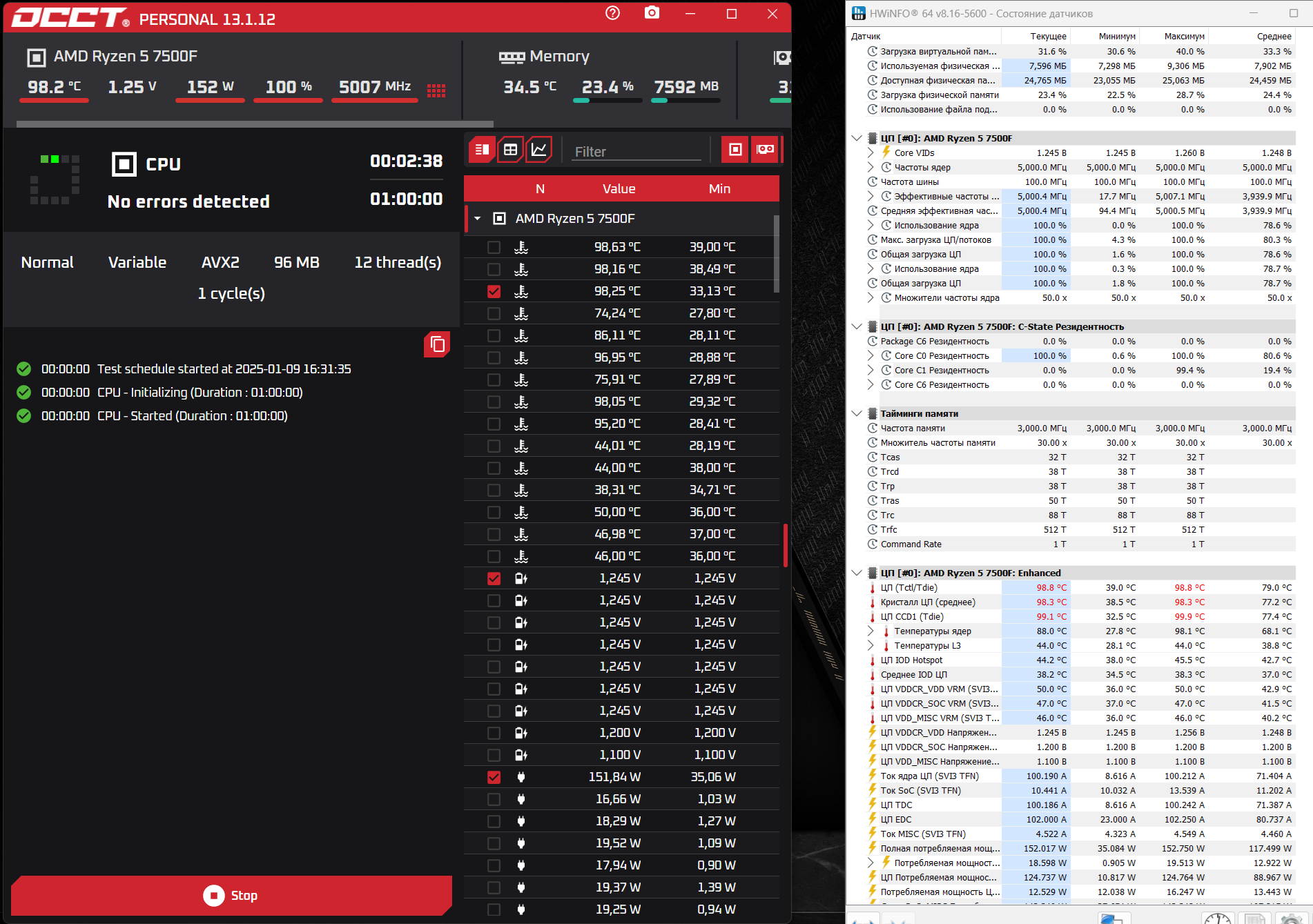The height and width of the screenshot is (924, 1313).
Task: Click the HWiNFO app icon in its title bar
Action: (x=859, y=13)
